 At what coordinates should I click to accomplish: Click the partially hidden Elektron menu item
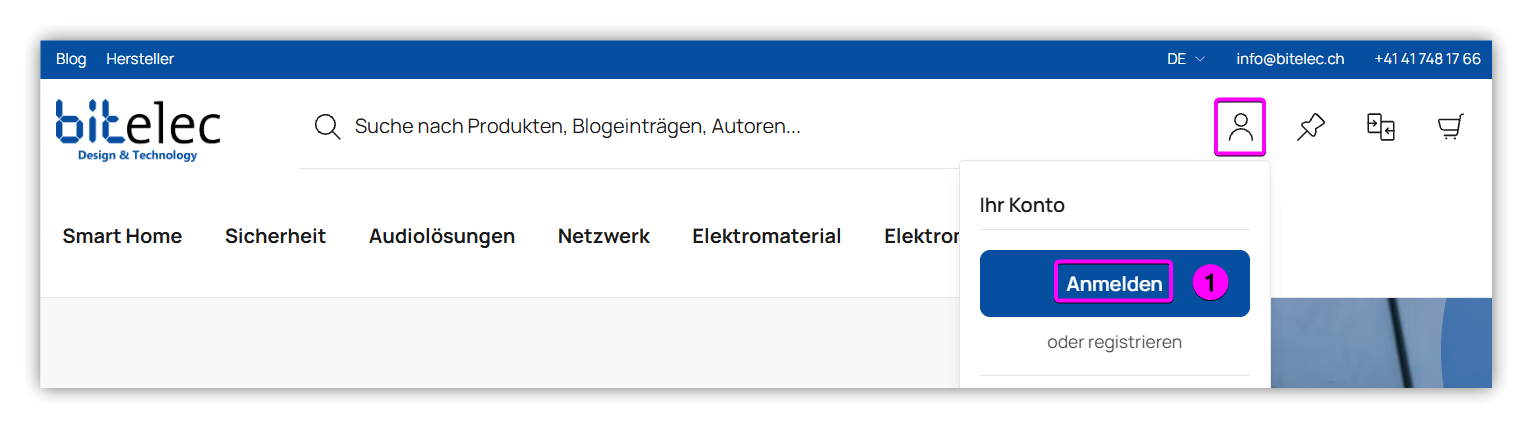click(920, 236)
